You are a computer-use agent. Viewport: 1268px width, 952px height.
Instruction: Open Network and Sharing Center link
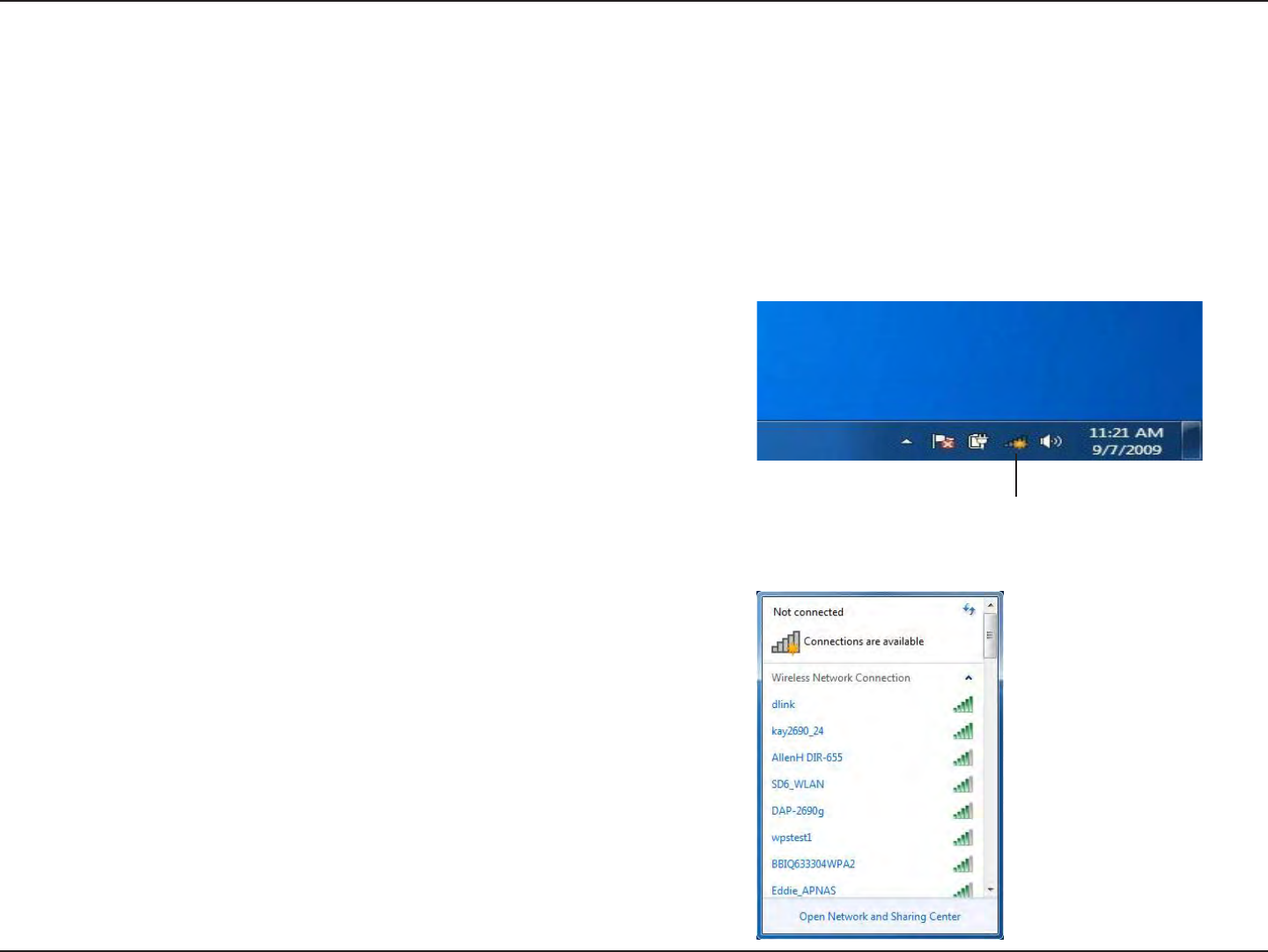click(x=880, y=917)
